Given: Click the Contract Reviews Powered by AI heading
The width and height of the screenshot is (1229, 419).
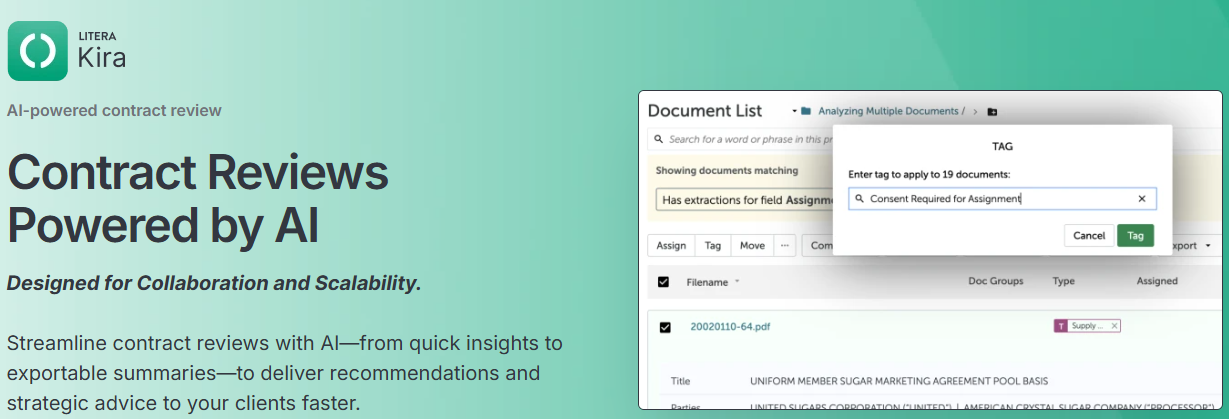Looking at the screenshot, I should click(198, 200).
